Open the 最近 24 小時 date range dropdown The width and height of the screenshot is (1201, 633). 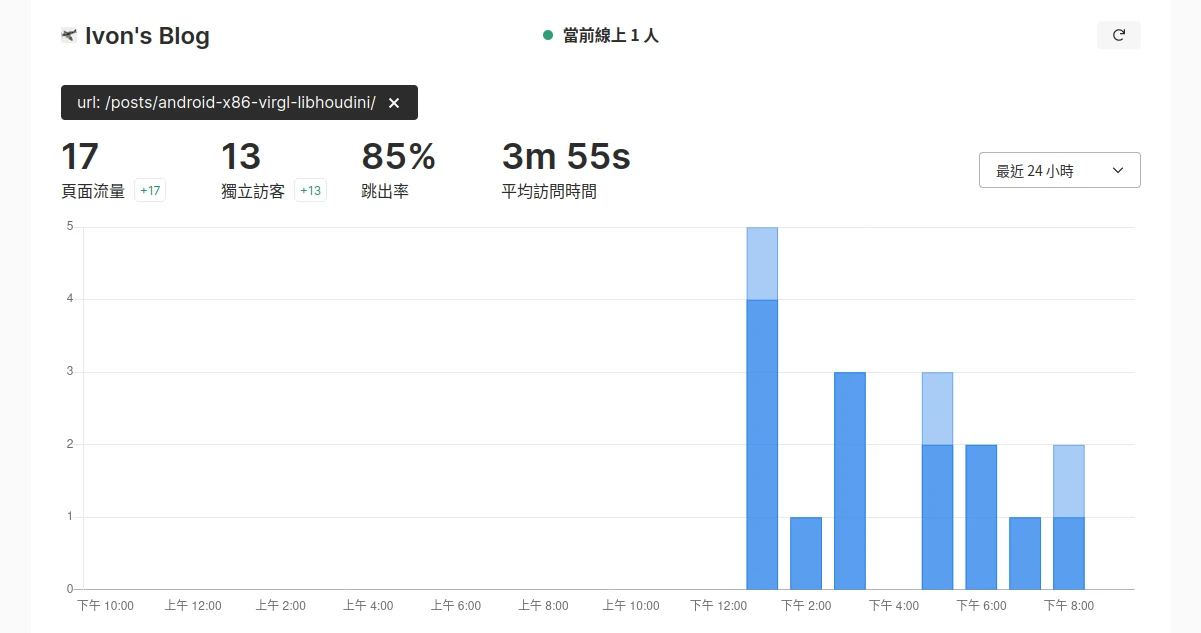tap(1058, 171)
